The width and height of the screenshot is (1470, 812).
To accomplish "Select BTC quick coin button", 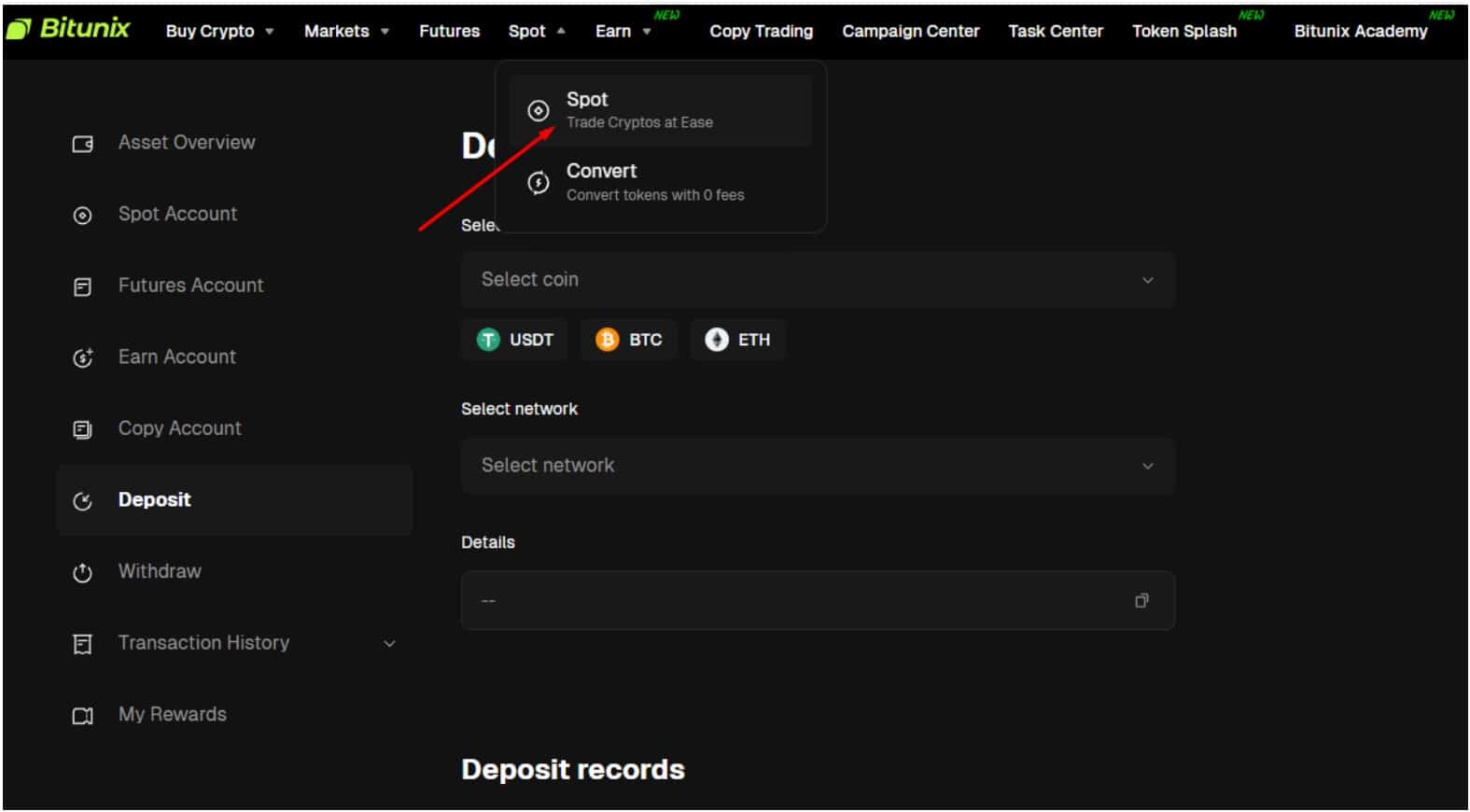I will tap(629, 340).
